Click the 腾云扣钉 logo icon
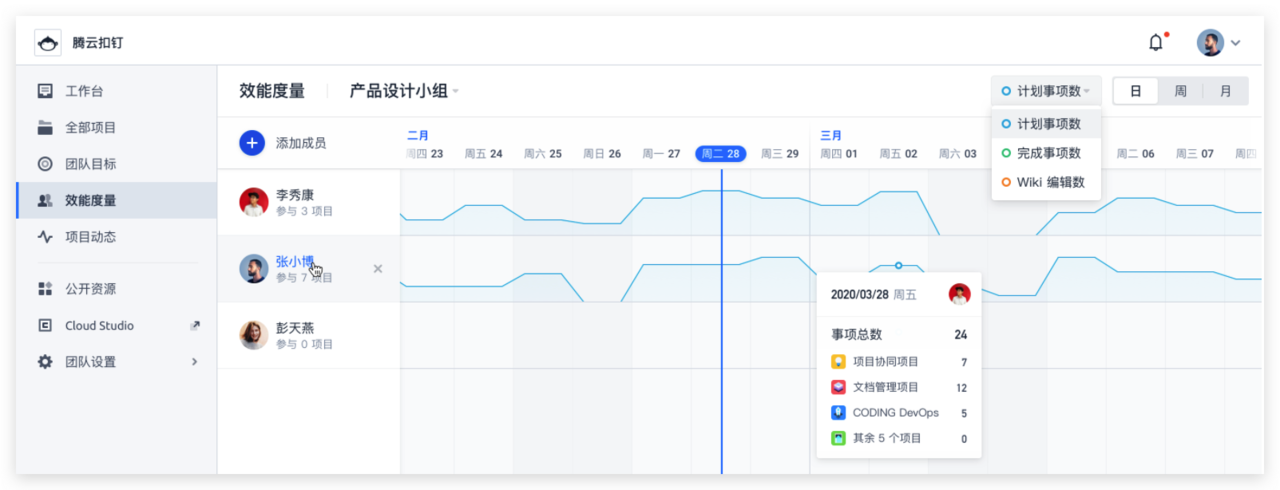This screenshot has width=1280, height=490. pyautogui.click(x=48, y=43)
